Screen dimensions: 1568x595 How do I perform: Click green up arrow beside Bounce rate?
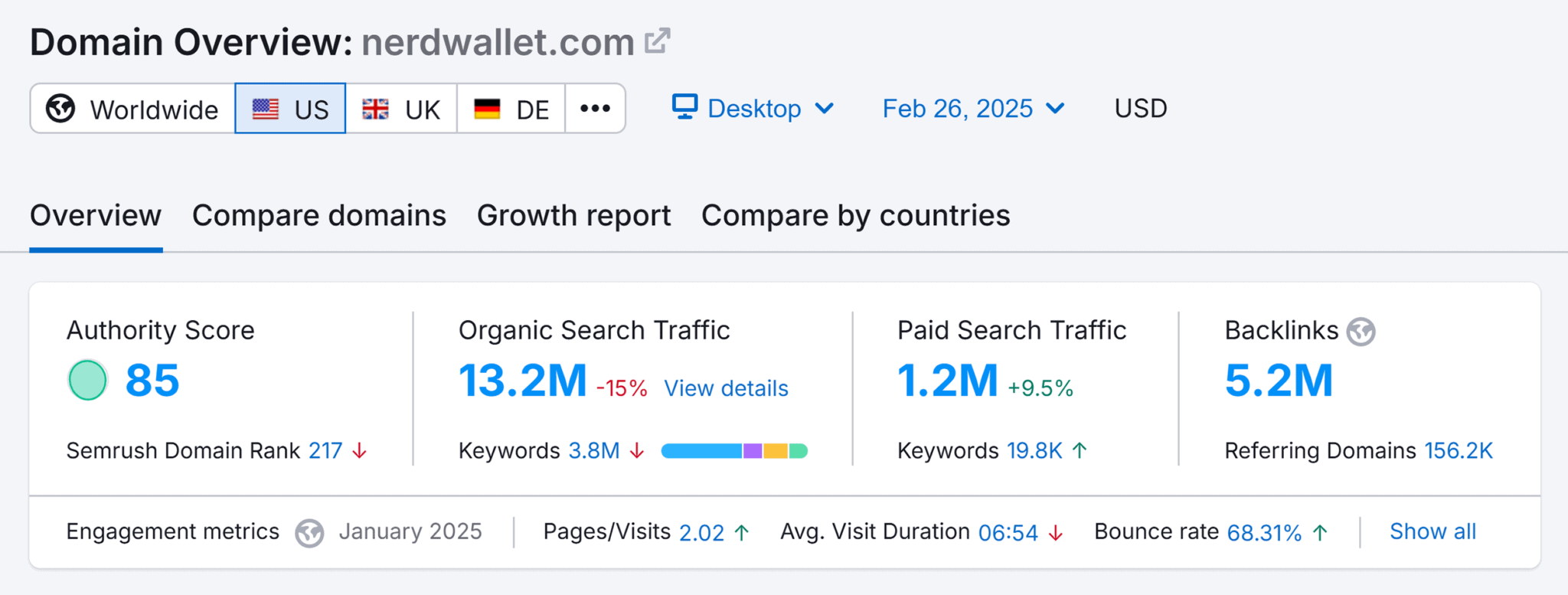tap(1320, 532)
